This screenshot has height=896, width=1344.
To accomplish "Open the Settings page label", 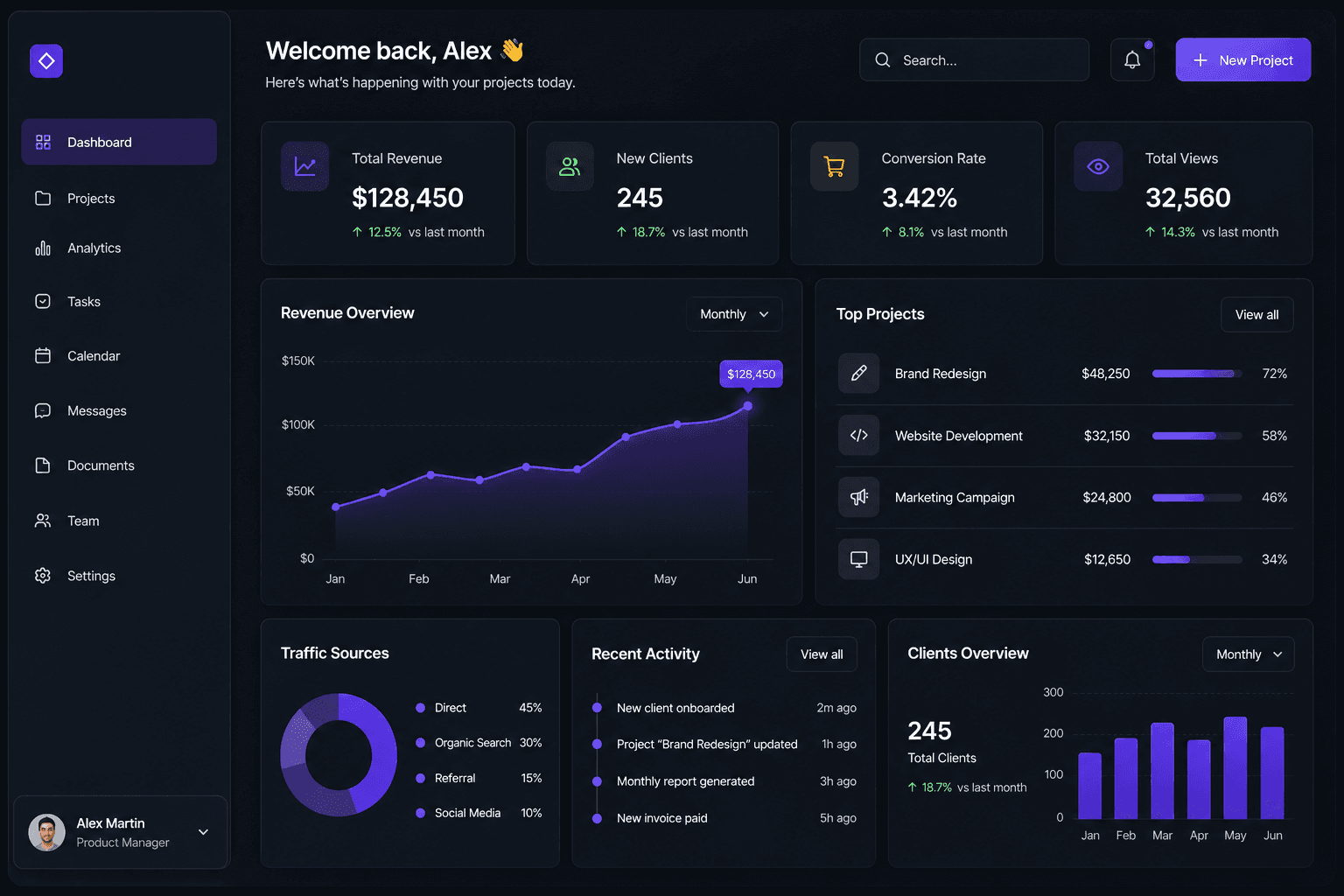I will pyautogui.click(x=91, y=576).
